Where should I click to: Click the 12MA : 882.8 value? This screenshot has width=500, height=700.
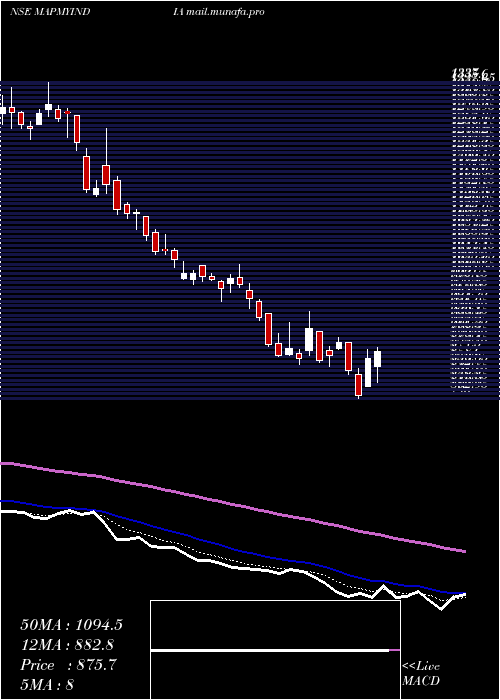[x=67, y=645]
